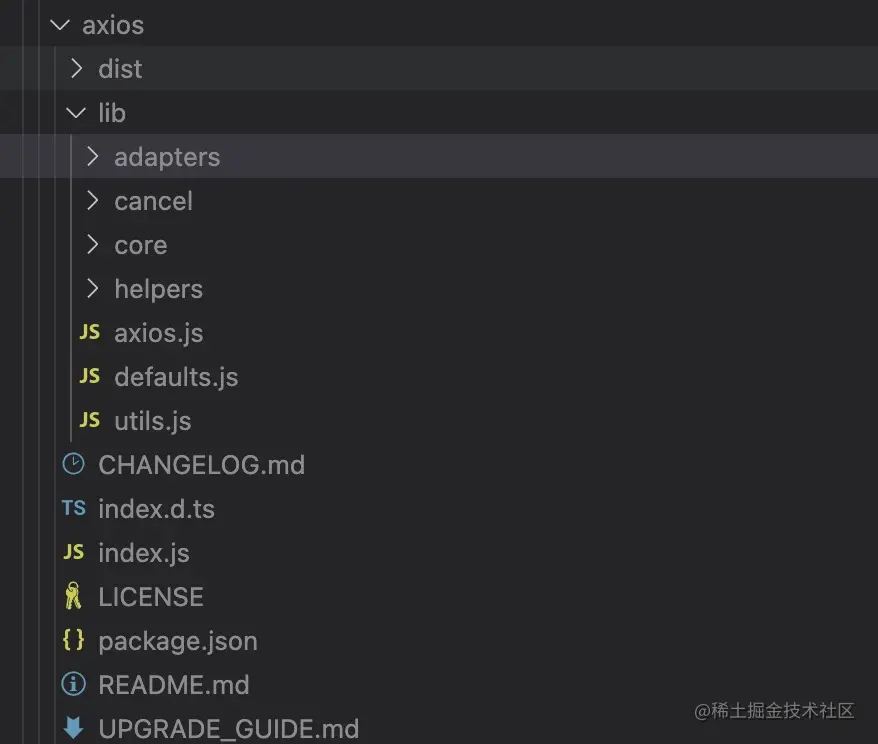This screenshot has height=744, width=878.
Task: Click the JS icon beside axios.js
Action: click(90, 333)
